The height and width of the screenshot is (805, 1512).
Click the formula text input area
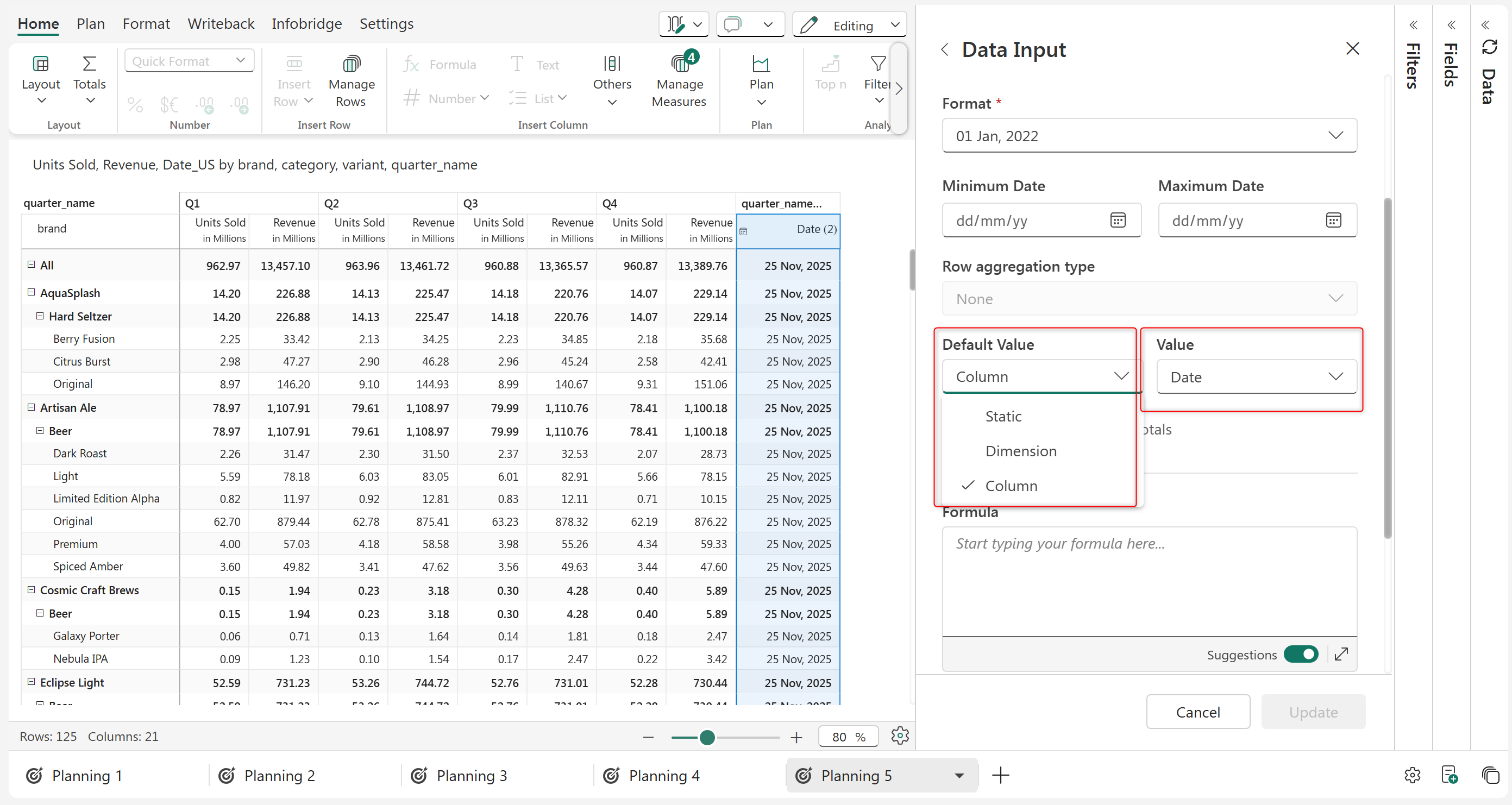1149,581
